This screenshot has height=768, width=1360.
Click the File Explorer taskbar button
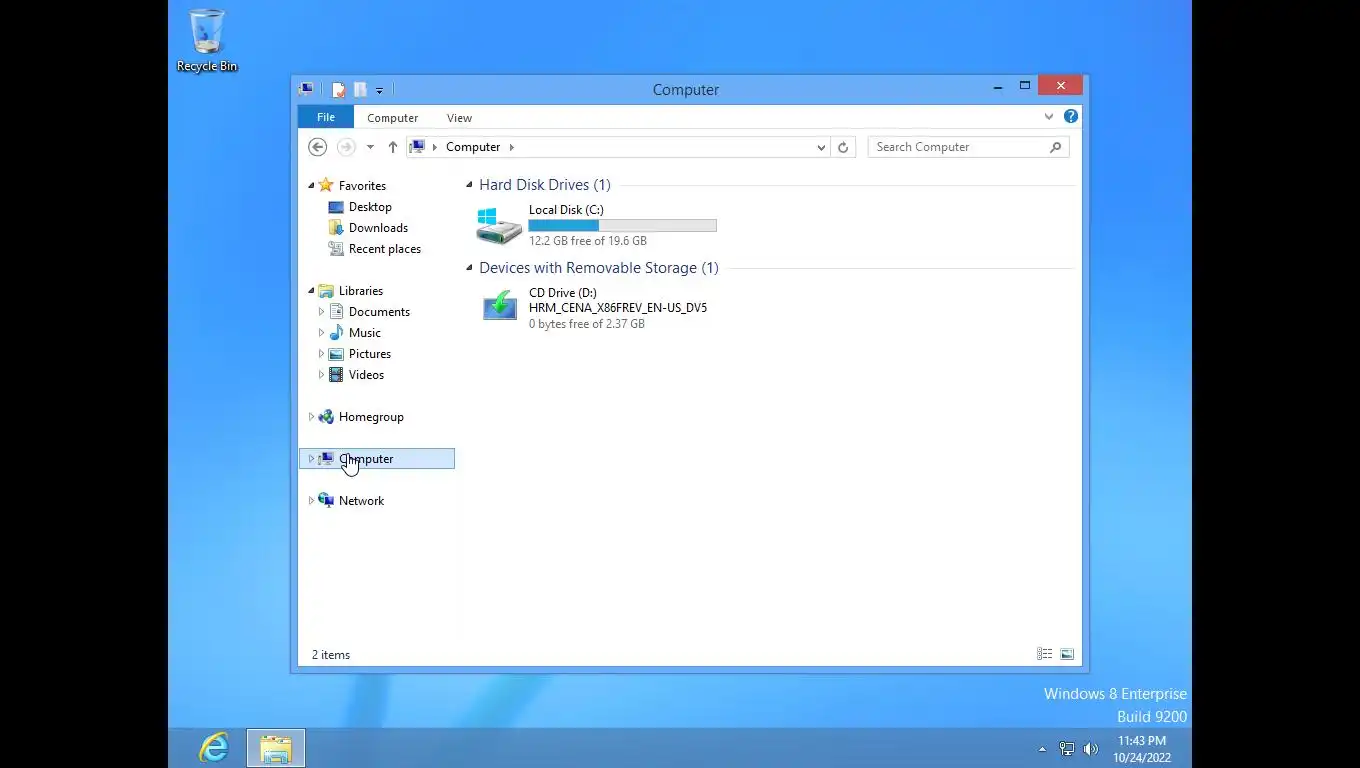pos(276,748)
